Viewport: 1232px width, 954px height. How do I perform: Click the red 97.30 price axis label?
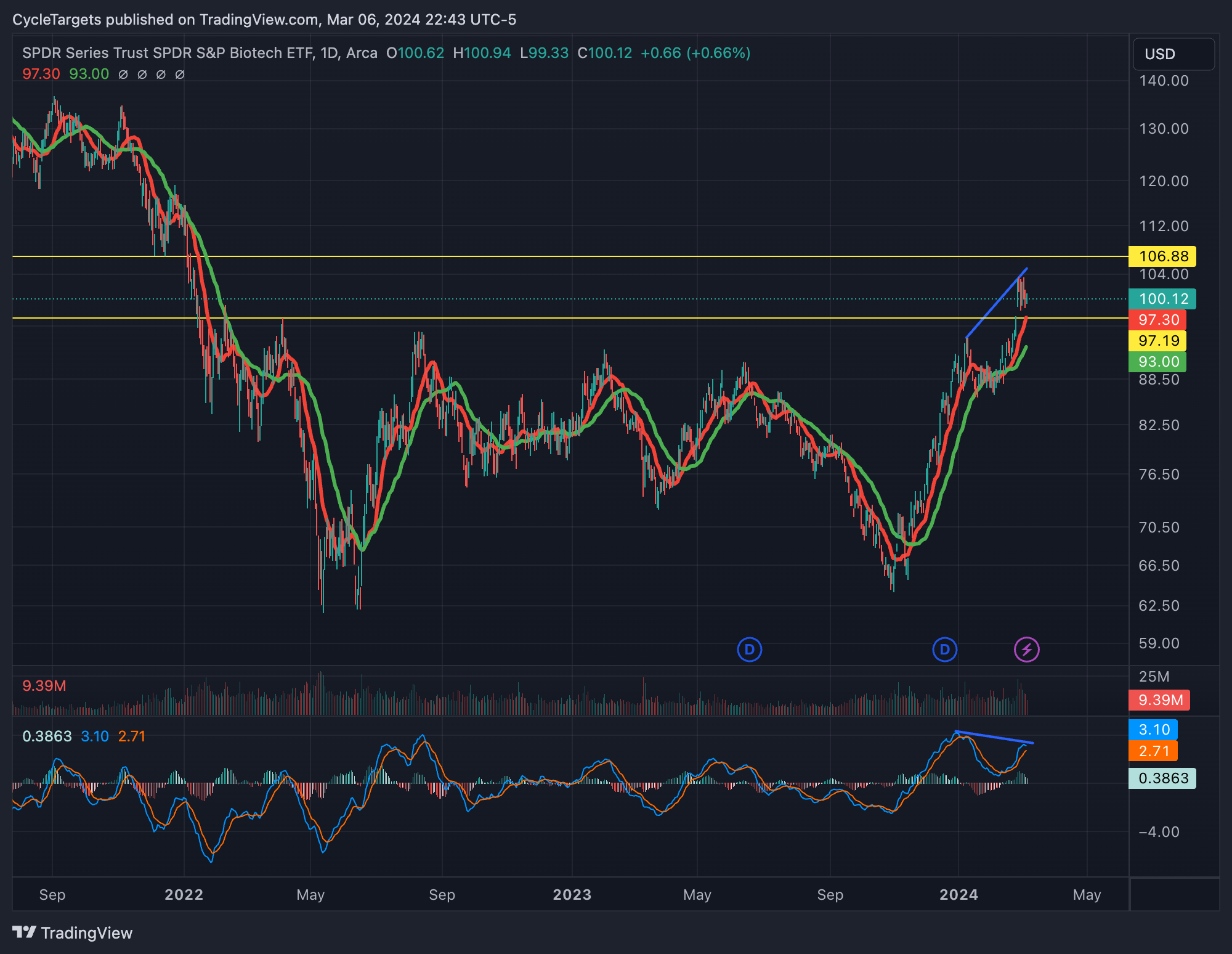click(x=1157, y=320)
